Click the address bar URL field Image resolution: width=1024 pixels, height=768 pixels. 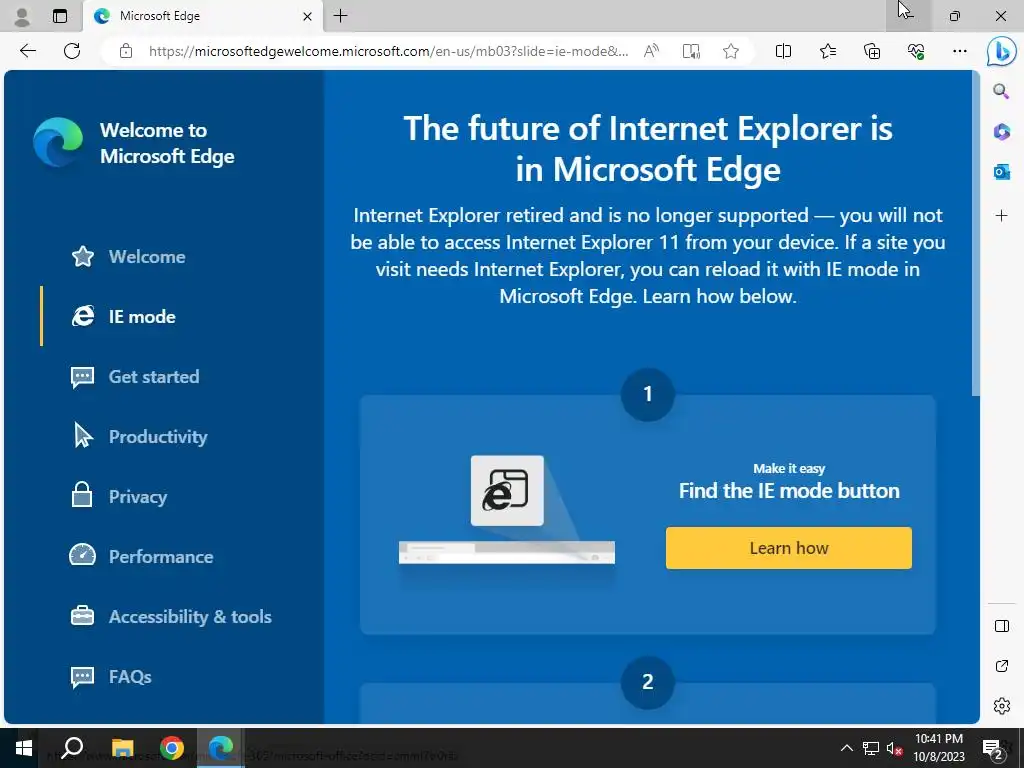click(x=389, y=51)
